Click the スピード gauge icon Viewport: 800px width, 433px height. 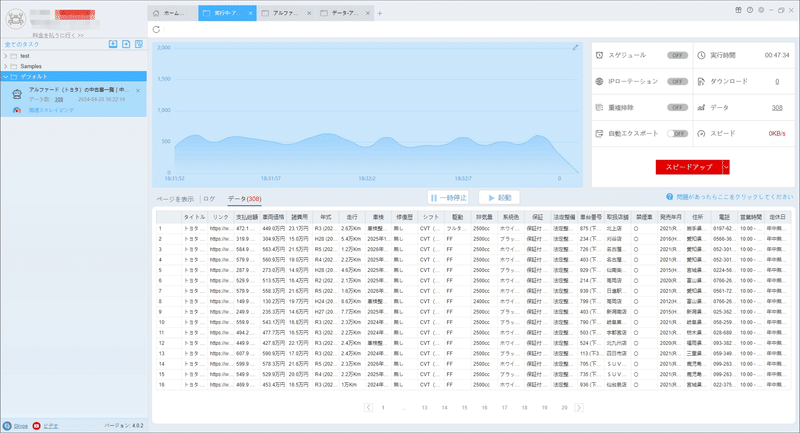702,134
